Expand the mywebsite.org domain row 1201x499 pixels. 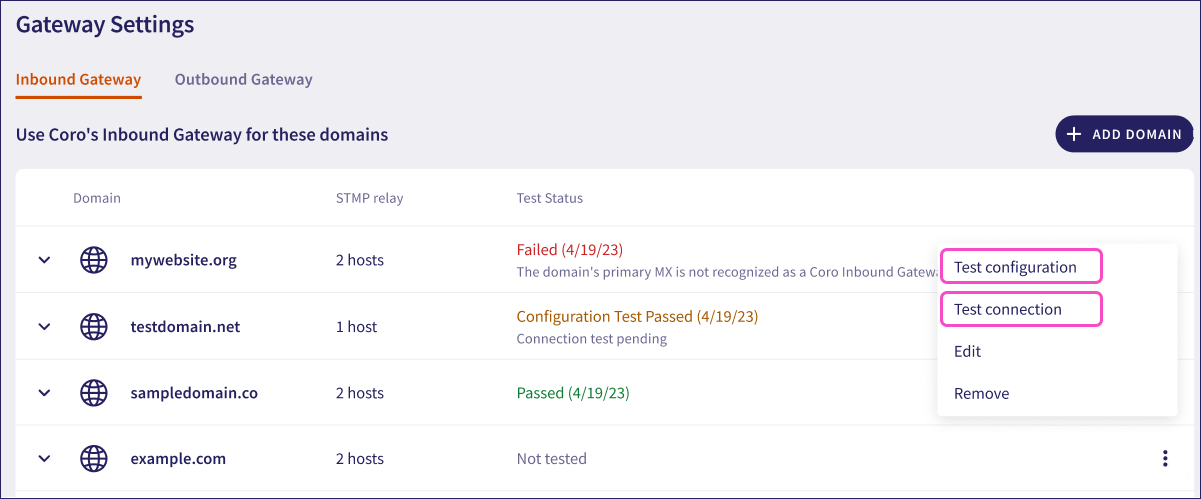(x=44, y=260)
